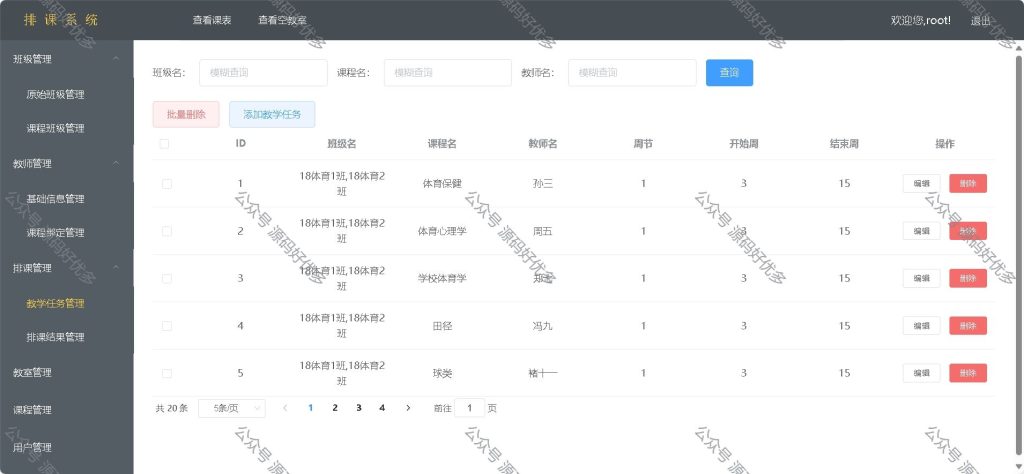Go to page 2 in pagination

click(335, 408)
